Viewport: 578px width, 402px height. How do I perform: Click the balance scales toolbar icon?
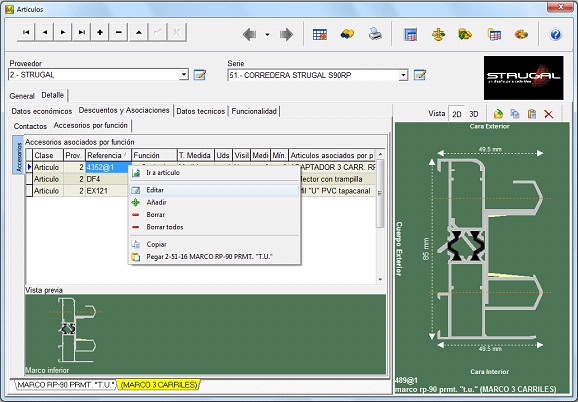click(x=438, y=34)
